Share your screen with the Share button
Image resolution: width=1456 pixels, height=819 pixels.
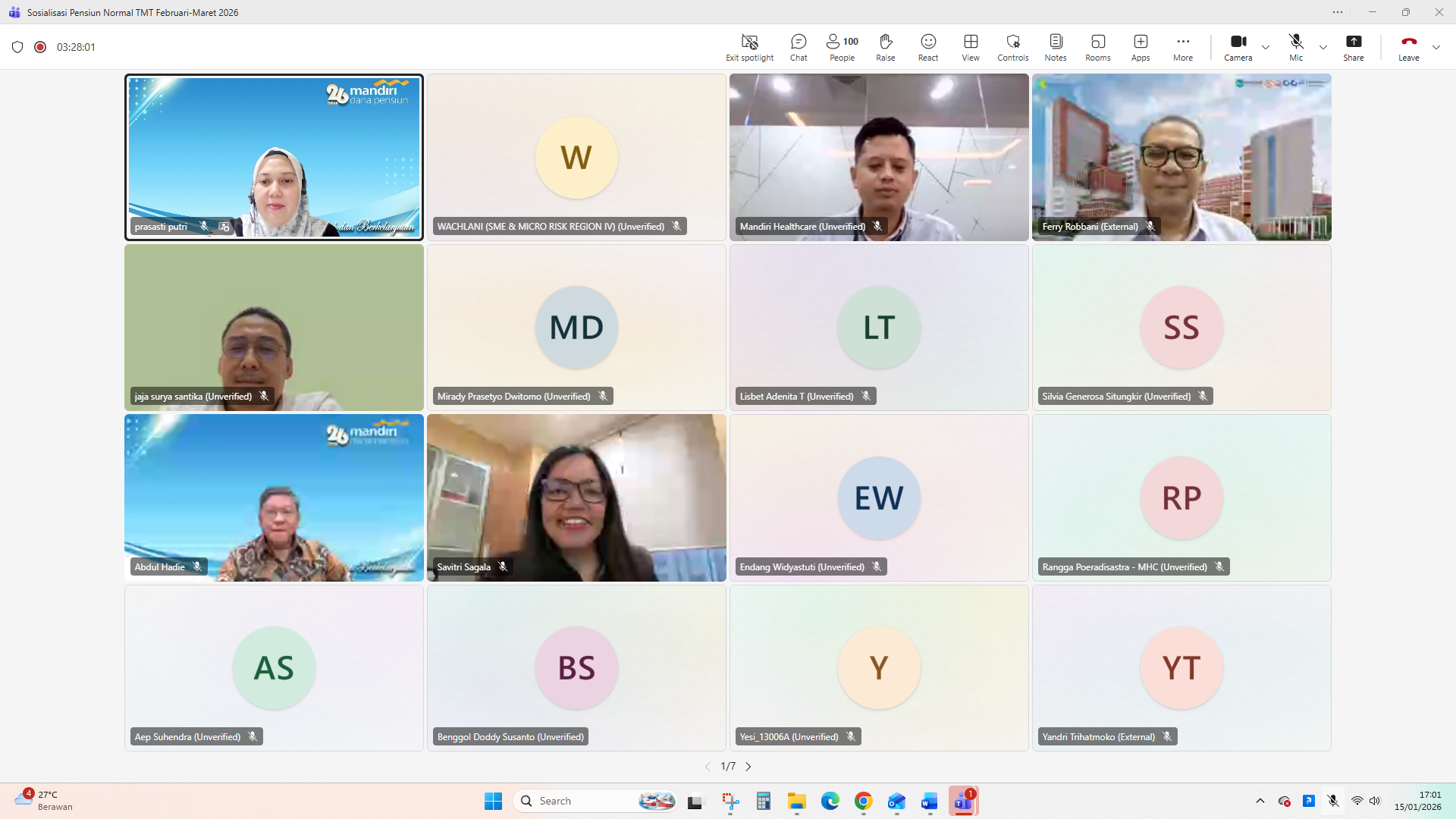pos(1354,47)
